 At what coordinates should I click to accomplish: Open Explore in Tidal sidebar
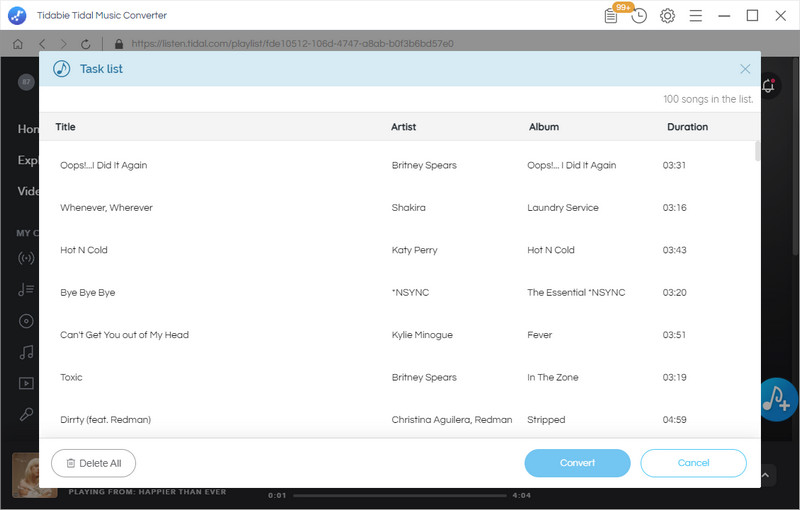[28, 160]
